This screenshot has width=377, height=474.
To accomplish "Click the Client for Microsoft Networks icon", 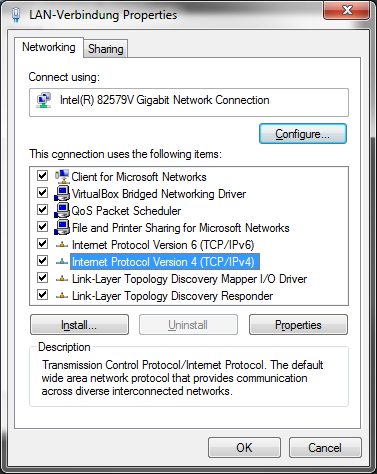I will point(62,176).
